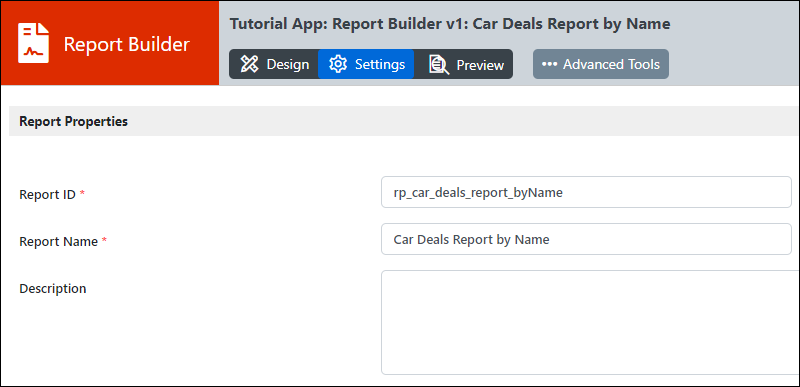Click the red asterisk beside Report Name
Image resolution: width=800 pixels, height=387 pixels.
point(104,240)
